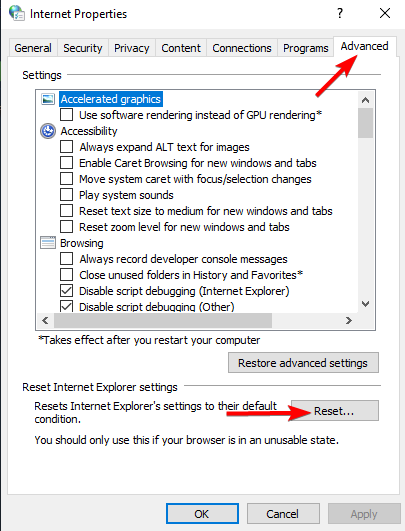Switch to the Security tab

(83, 48)
